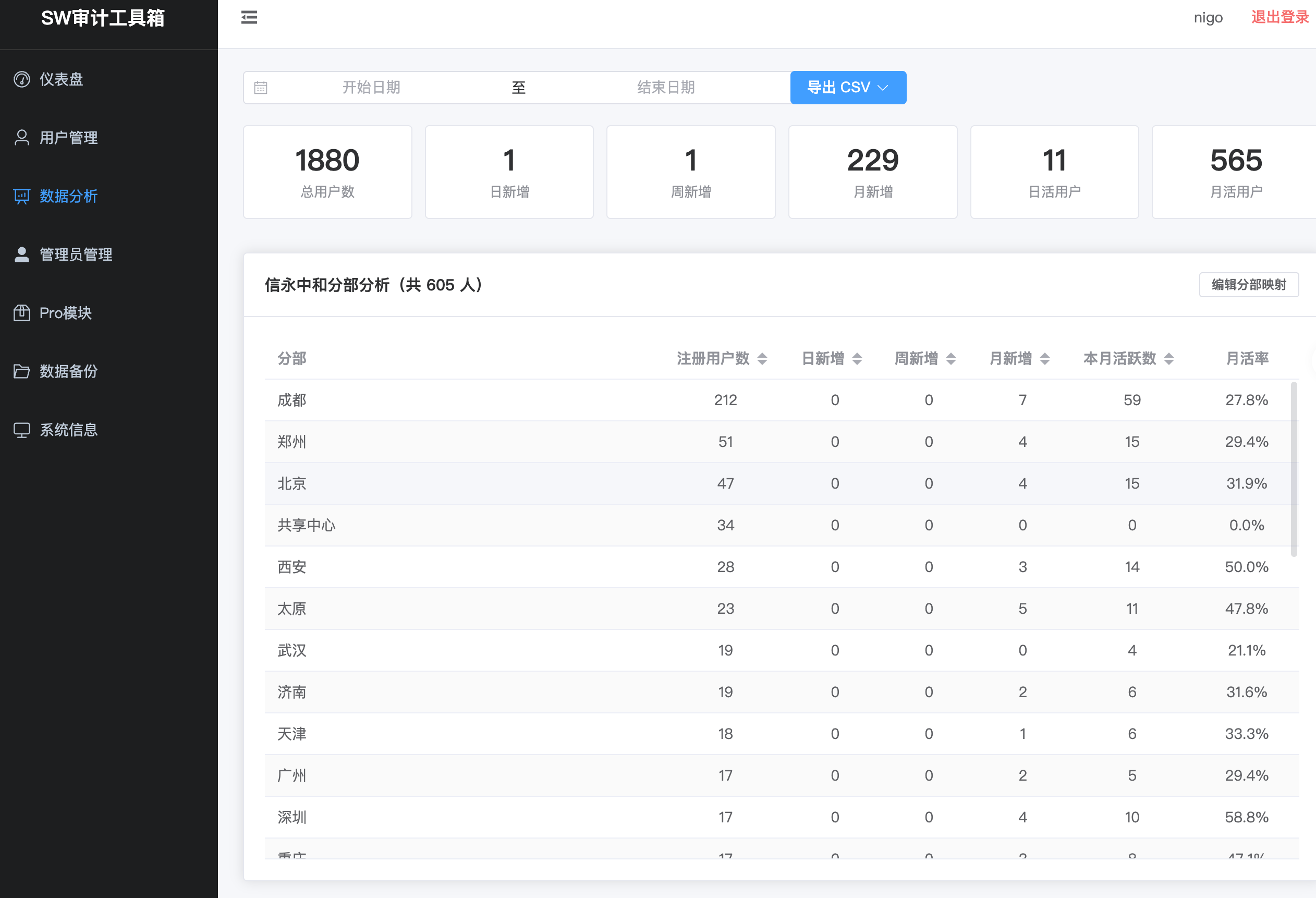Click the data analysis chart icon

point(21,196)
